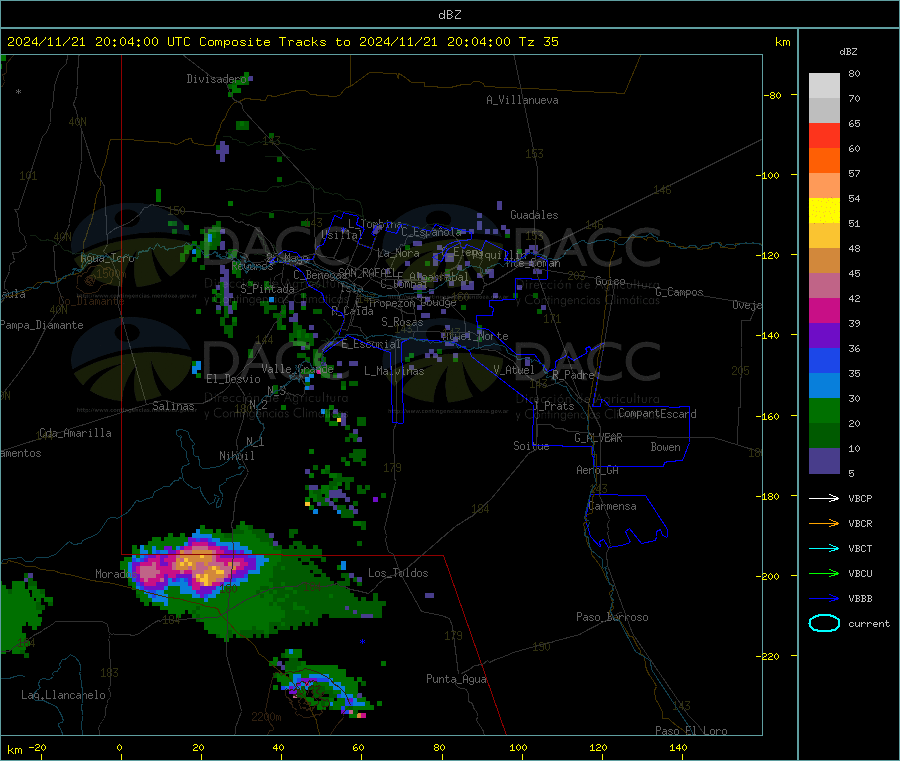
Task: Click the Pampa_Diamante label
Action: tap(42, 325)
